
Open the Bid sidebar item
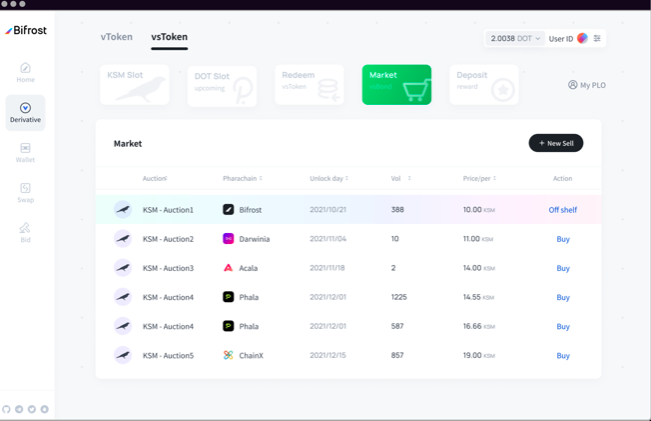click(x=25, y=233)
